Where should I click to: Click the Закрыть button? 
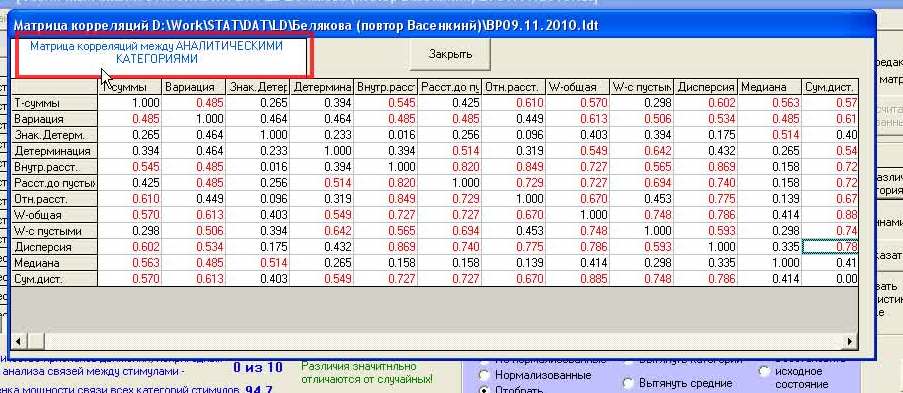[450, 55]
